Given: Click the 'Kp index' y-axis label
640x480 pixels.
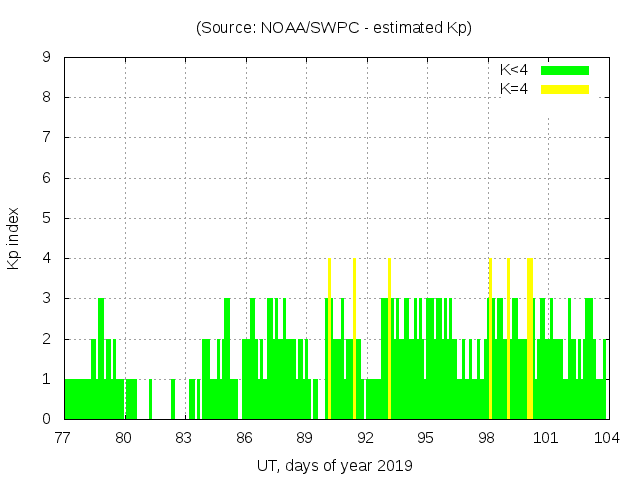Looking at the screenshot, I should pyautogui.click(x=14, y=238).
